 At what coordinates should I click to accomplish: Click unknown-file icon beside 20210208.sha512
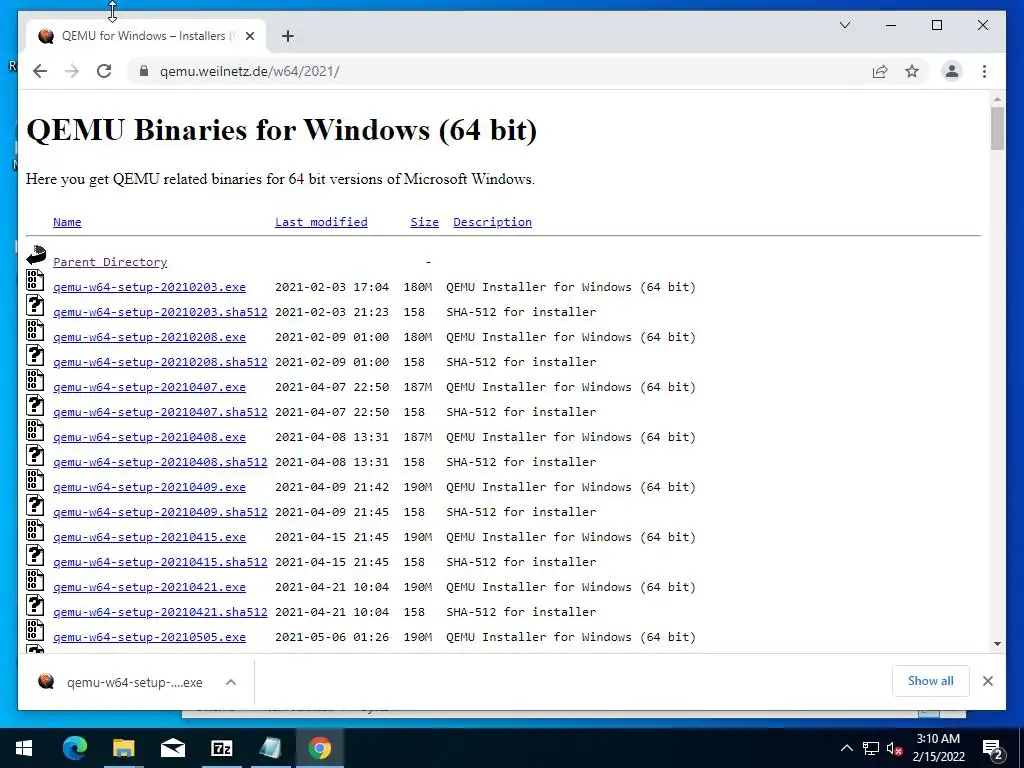pyautogui.click(x=35, y=355)
